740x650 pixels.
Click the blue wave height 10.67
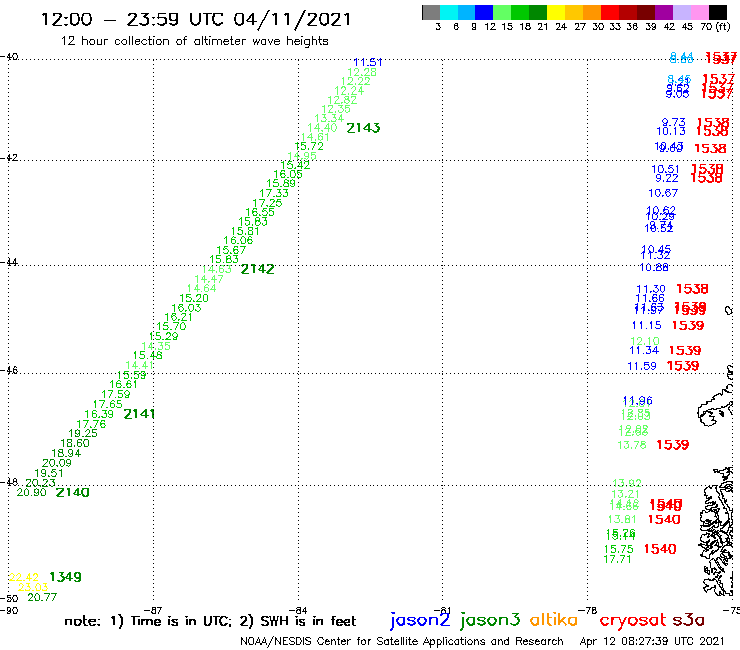click(x=663, y=193)
